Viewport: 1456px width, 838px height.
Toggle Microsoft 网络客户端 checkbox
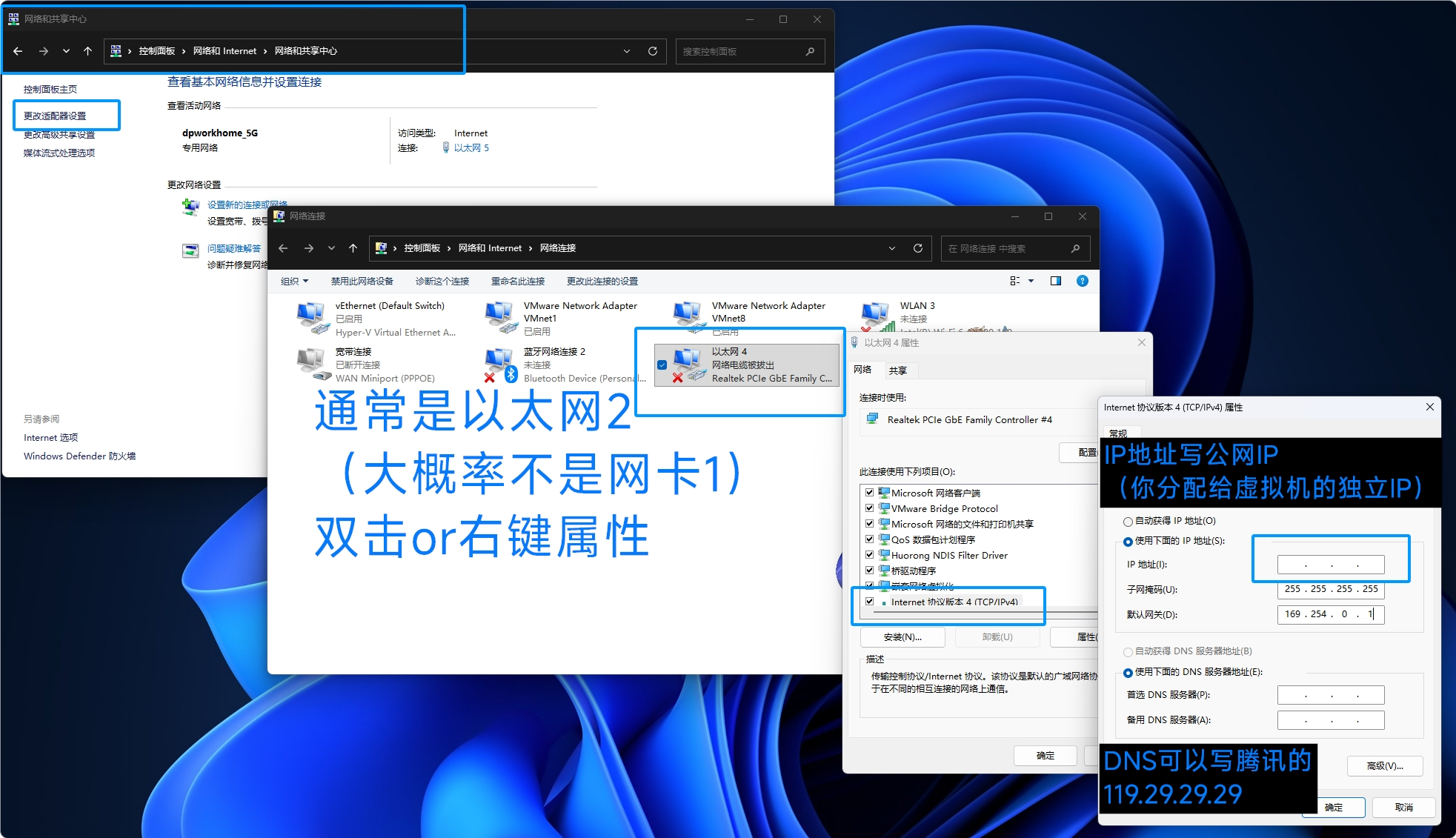(x=869, y=493)
